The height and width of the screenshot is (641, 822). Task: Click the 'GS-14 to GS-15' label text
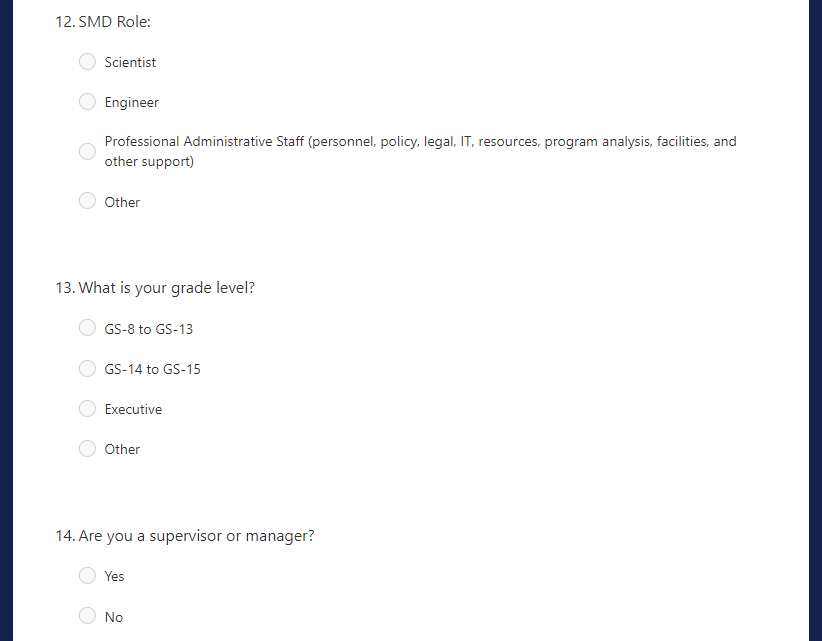[x=152, y=369]
